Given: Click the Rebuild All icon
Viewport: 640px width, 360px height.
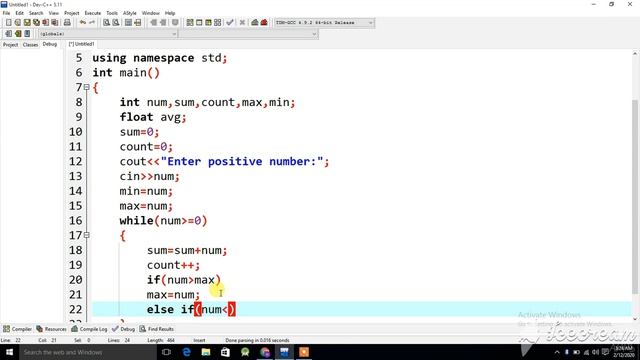Looking at the screenshot, I should pos(218,22).
